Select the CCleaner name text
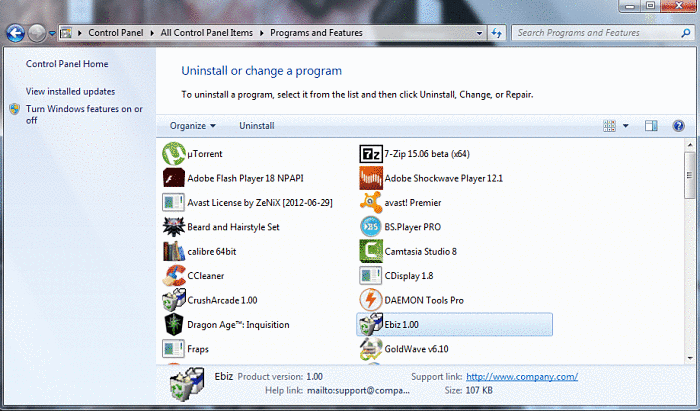The height and width of the screenshot is (411, 700). [x=206, y=276]
